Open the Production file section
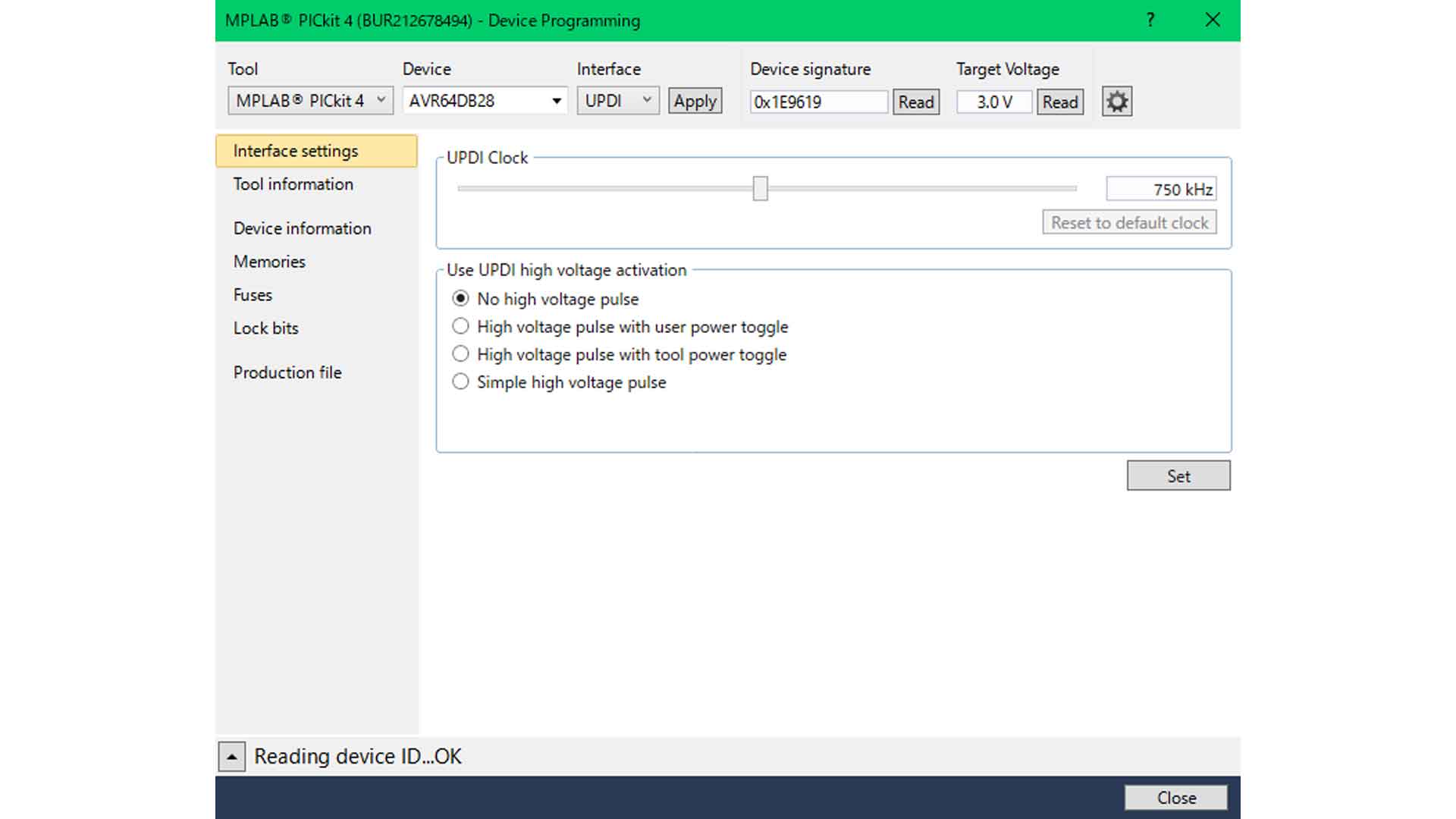The height and width of the screenshot is (819, 1456). click(x=287, y=372)
